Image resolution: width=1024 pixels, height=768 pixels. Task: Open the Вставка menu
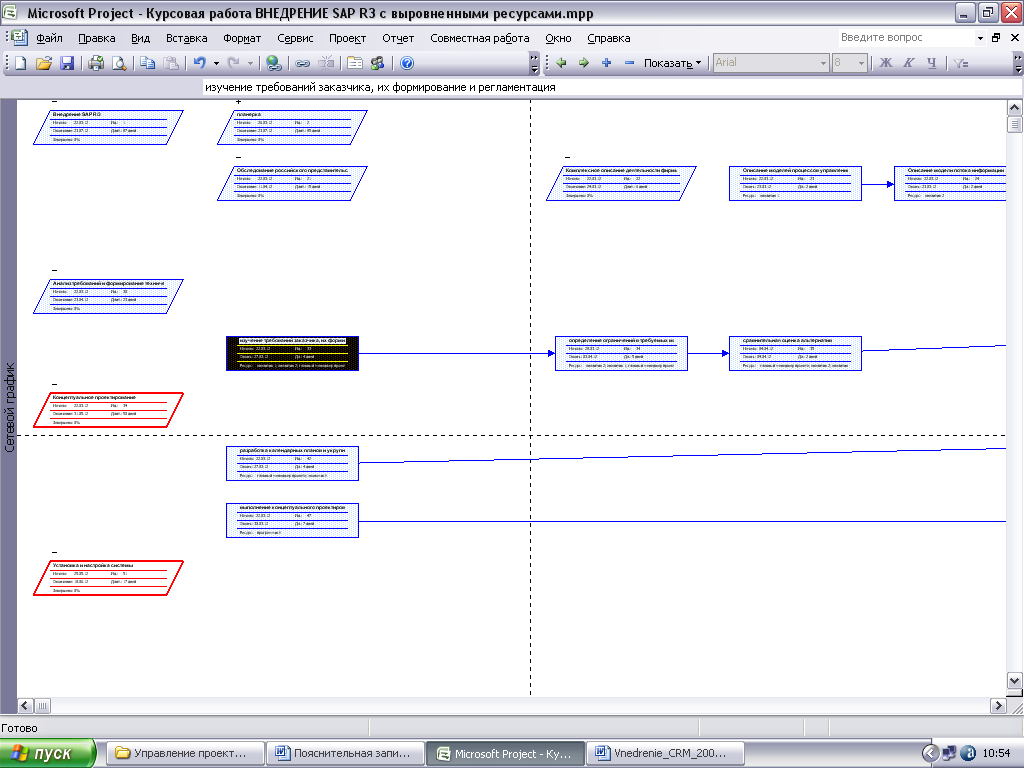[187, 38]
